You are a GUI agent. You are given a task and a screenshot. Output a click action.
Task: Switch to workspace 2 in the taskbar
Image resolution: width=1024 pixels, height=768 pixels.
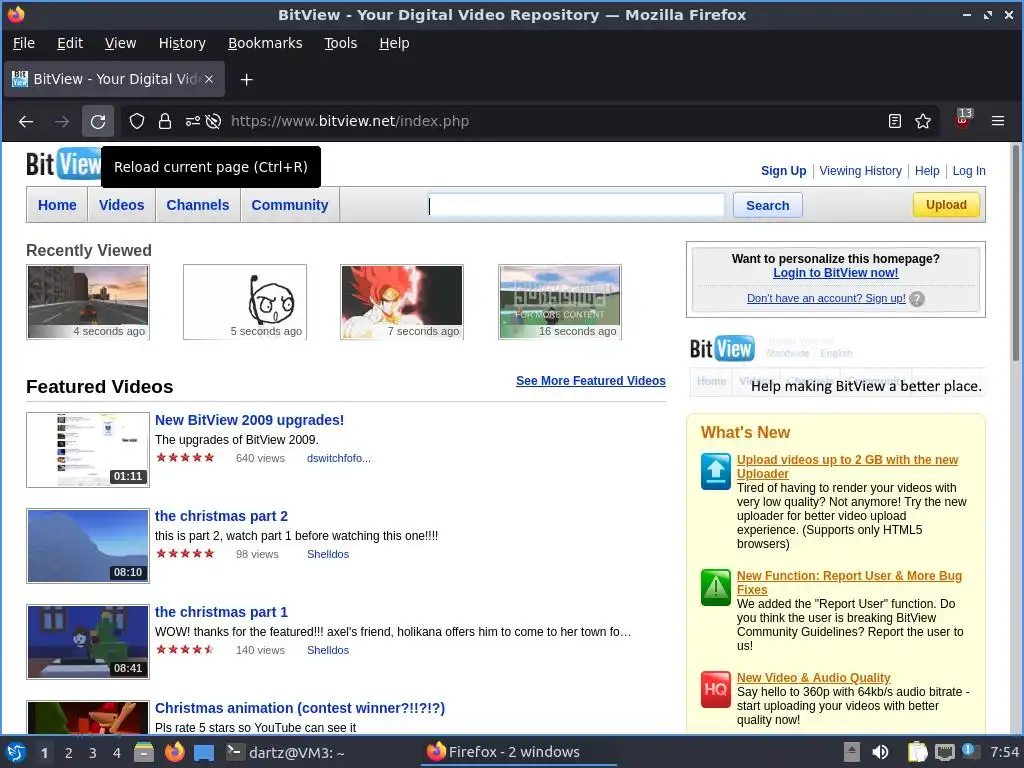(69, 753)
